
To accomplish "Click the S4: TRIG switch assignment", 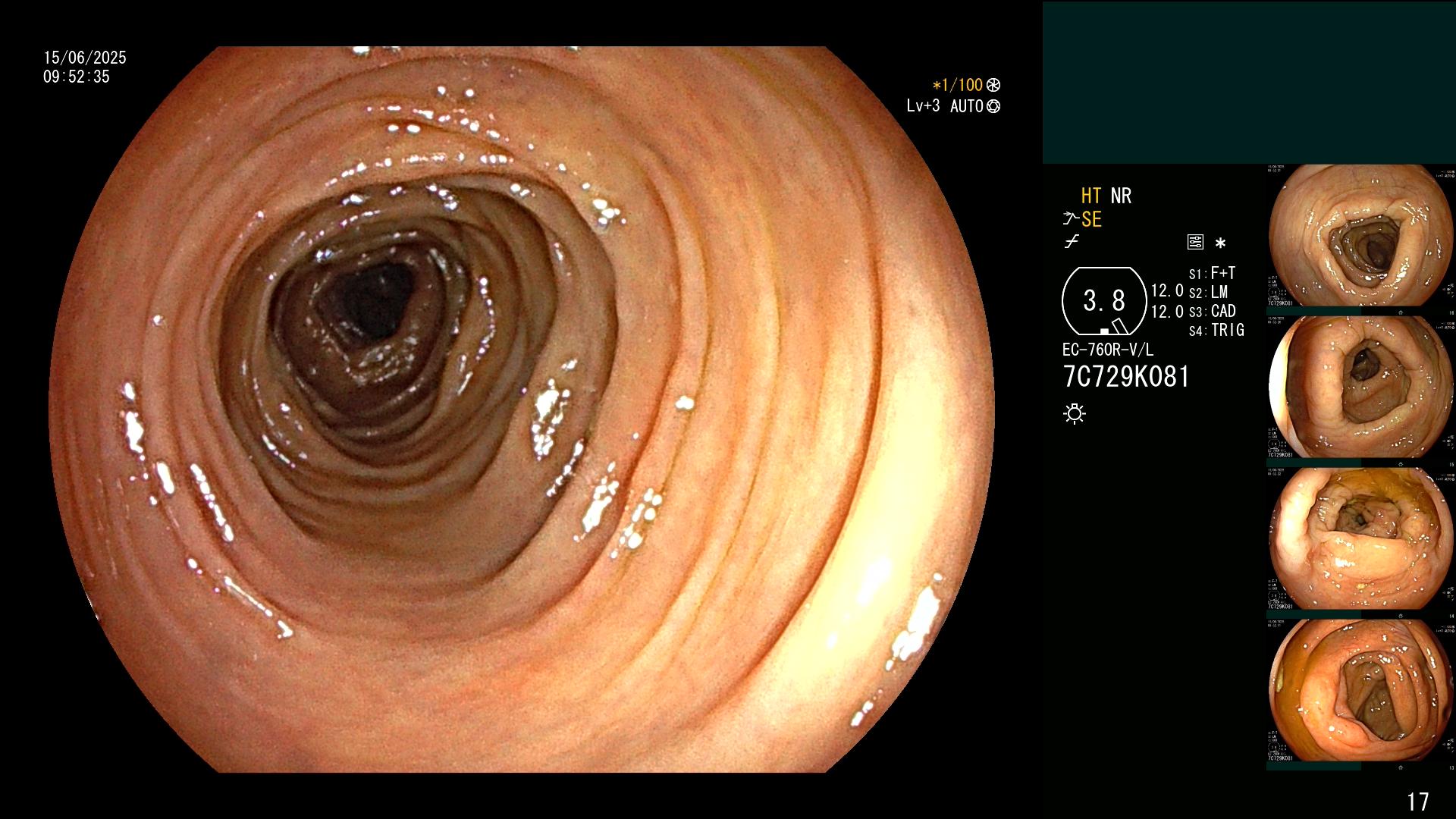I will pyautogui.click(x=1216, y=330).
